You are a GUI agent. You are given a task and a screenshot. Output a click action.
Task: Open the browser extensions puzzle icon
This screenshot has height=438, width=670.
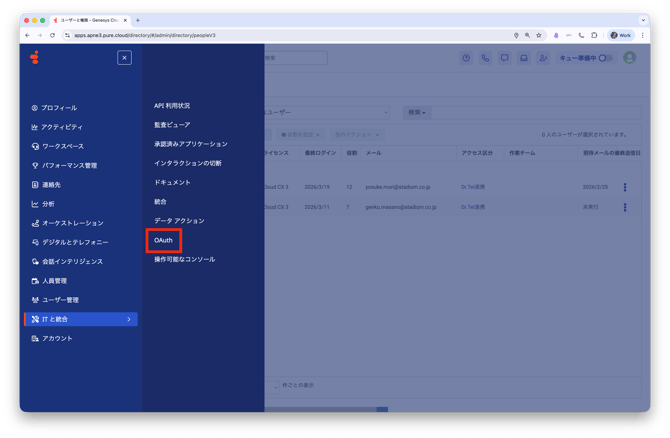tap(594, 35)
